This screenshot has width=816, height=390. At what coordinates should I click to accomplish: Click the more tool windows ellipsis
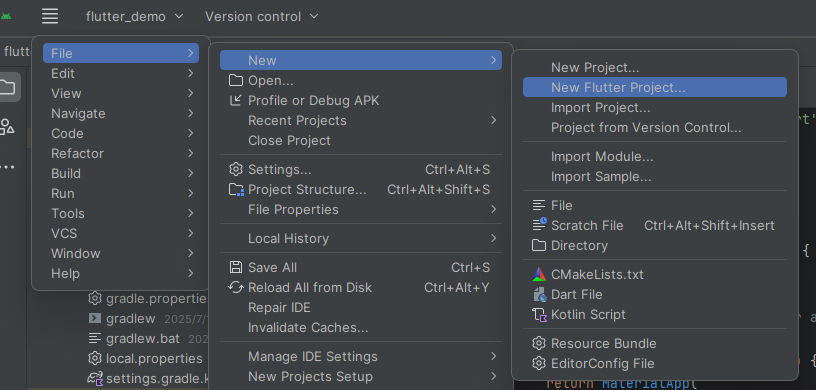pos(7,167)
